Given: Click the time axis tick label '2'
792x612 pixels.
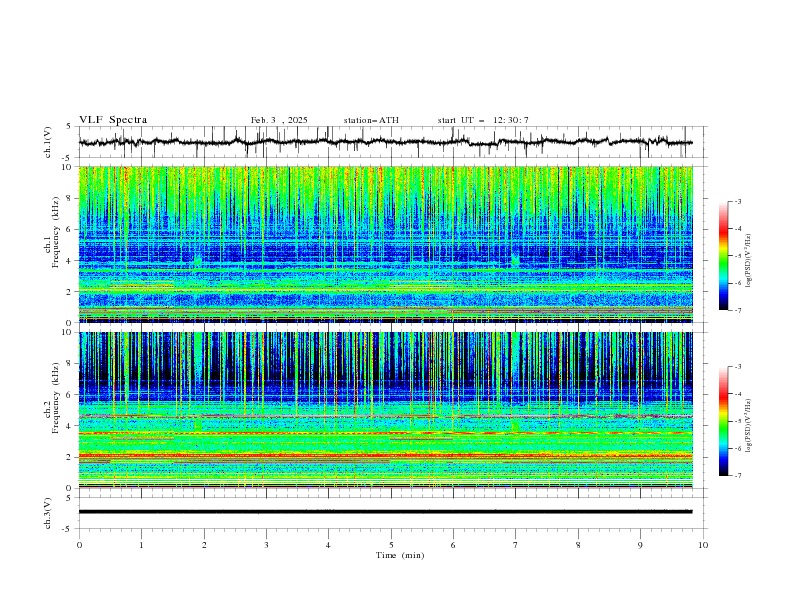Looking at the screenshot, I should (204, 545).
